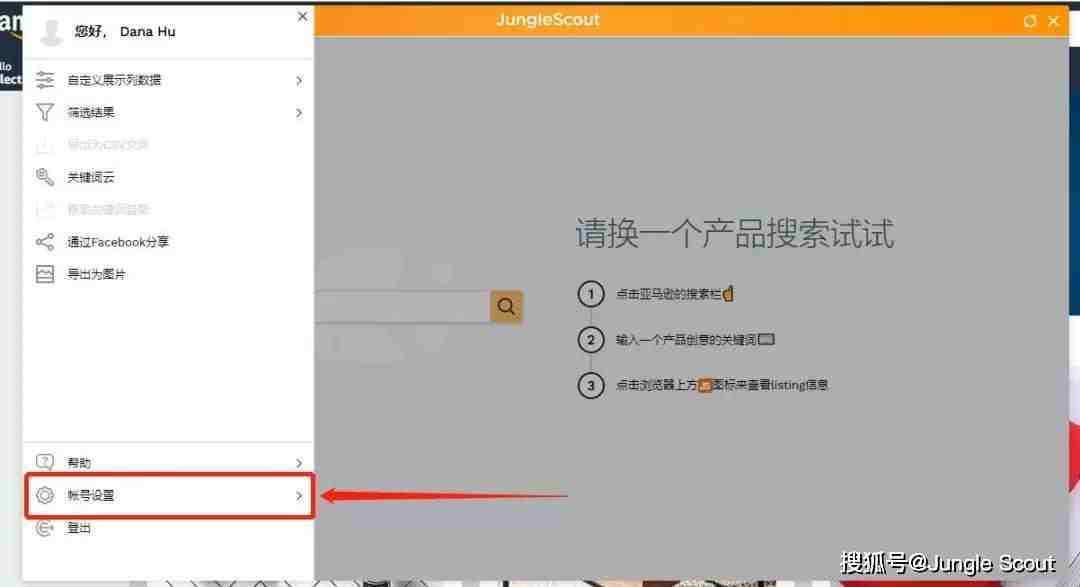Click the help question mark icon
This screenshot has width=1080, height=587.
pyautogui.click(x=45, y=462)
